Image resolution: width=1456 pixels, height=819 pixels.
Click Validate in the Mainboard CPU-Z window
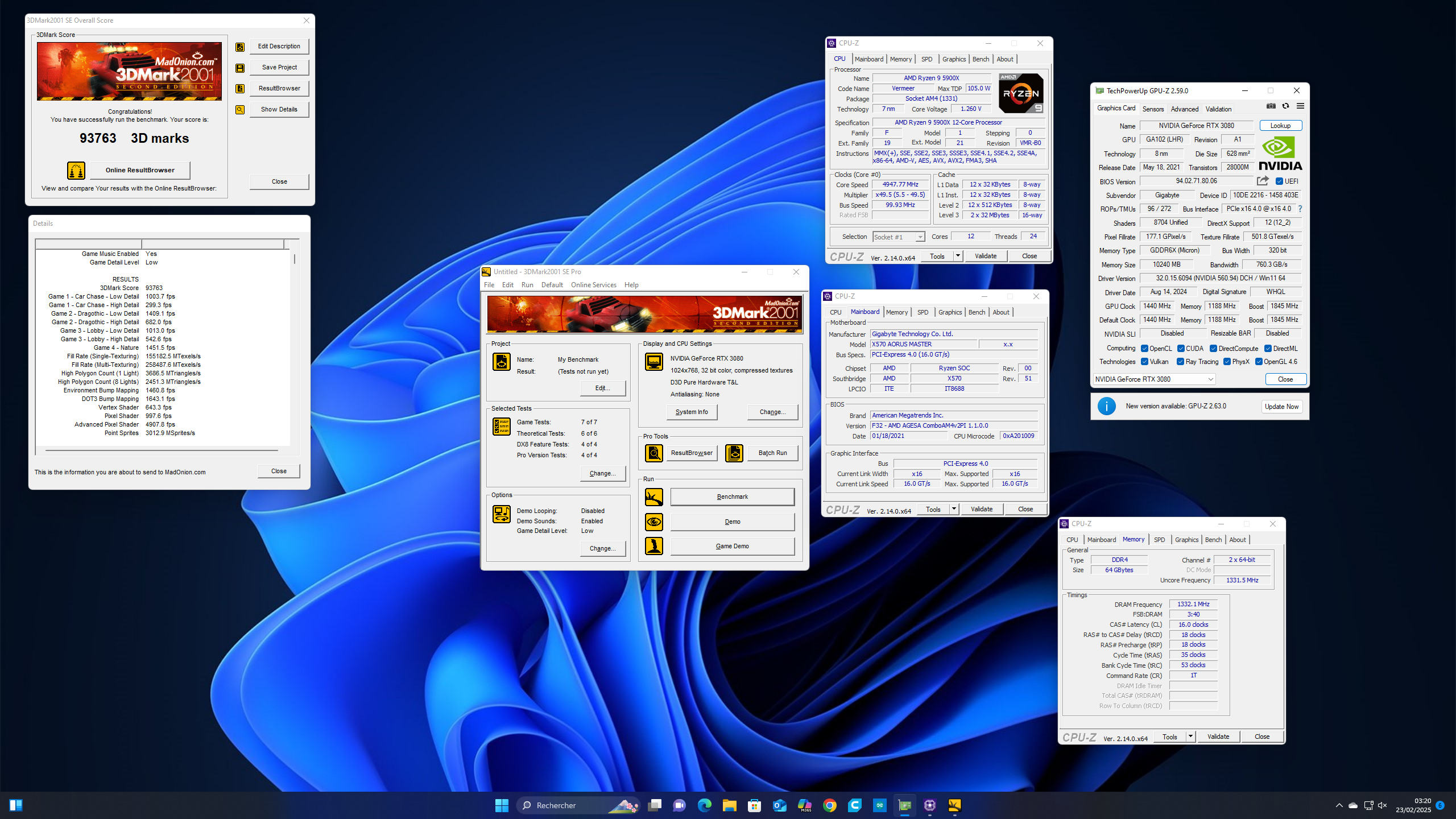(981, 509)
